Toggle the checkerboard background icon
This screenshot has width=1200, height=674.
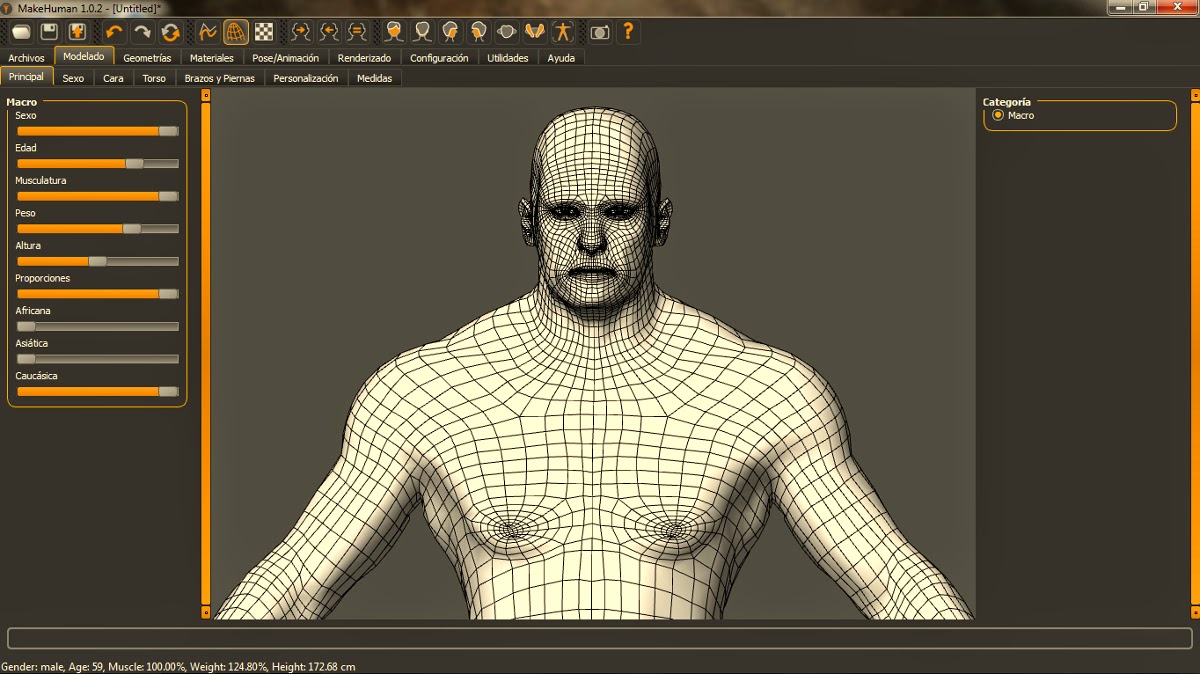tap(264, 31)
